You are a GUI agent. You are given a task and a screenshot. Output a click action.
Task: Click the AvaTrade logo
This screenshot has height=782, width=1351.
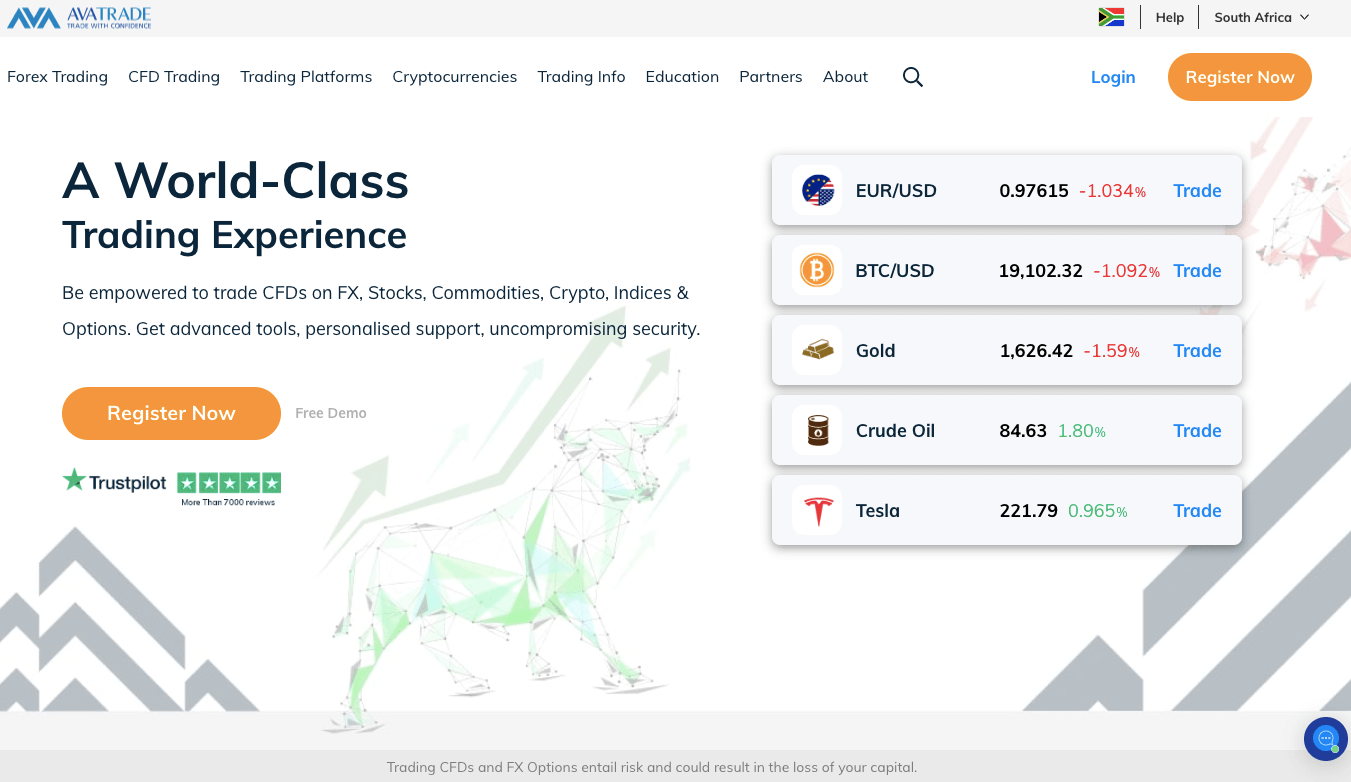click(x=79, y=17)
